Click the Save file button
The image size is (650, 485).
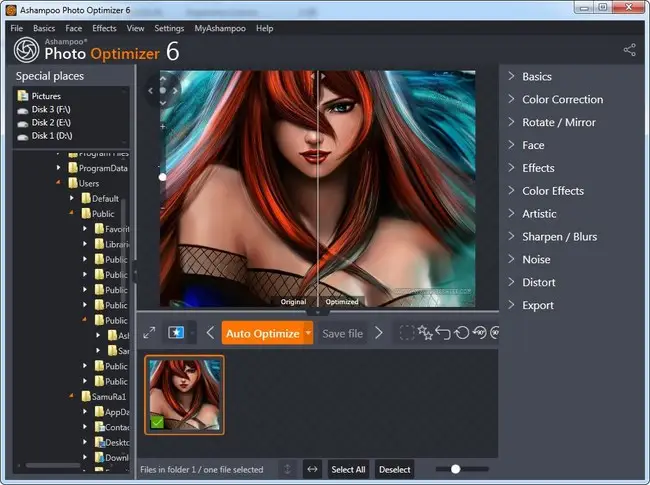(x=342, y=333)
